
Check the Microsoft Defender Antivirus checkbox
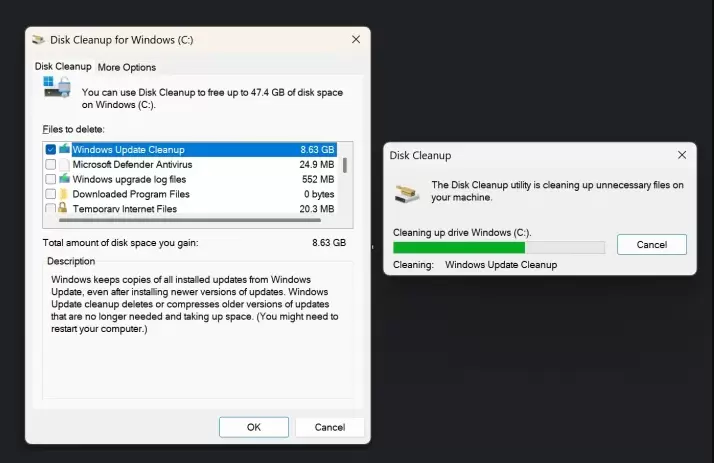pyautogui.click(x=51, y=164)
